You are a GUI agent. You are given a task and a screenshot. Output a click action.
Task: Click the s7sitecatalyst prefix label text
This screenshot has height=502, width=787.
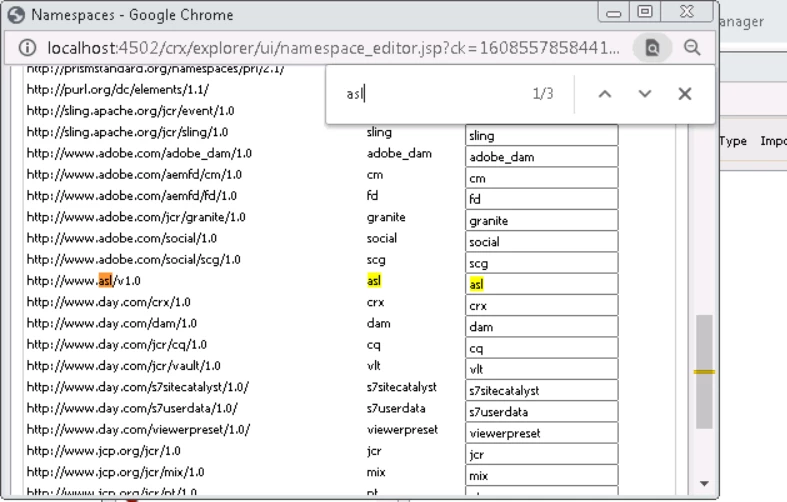point(402,387)
